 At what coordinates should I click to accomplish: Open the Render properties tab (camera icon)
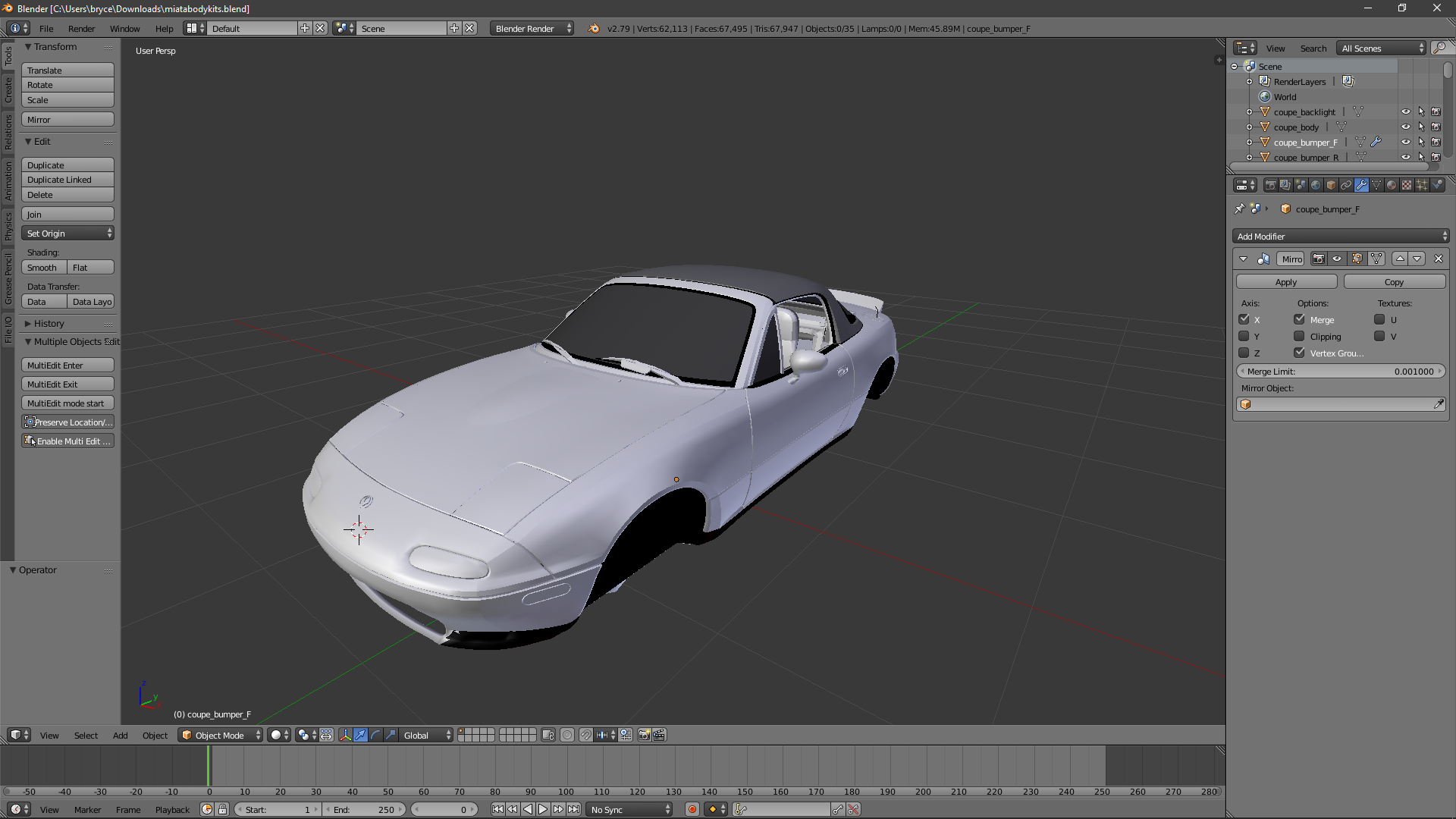pos(1271,185)
